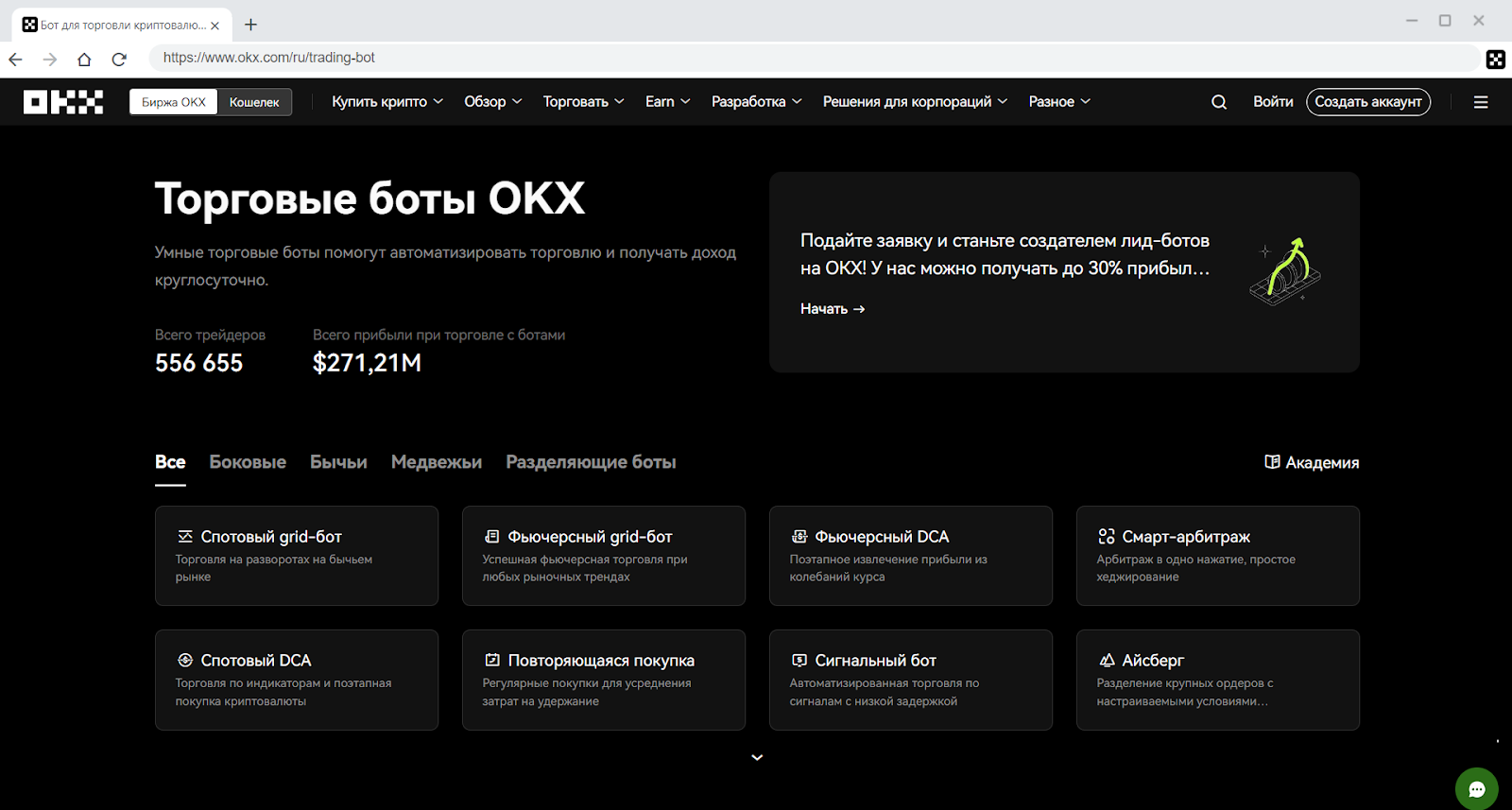Screen dimensions: 1512x810
Task: Open the Сигнальный бот card title
Action: tap(876, 660)
